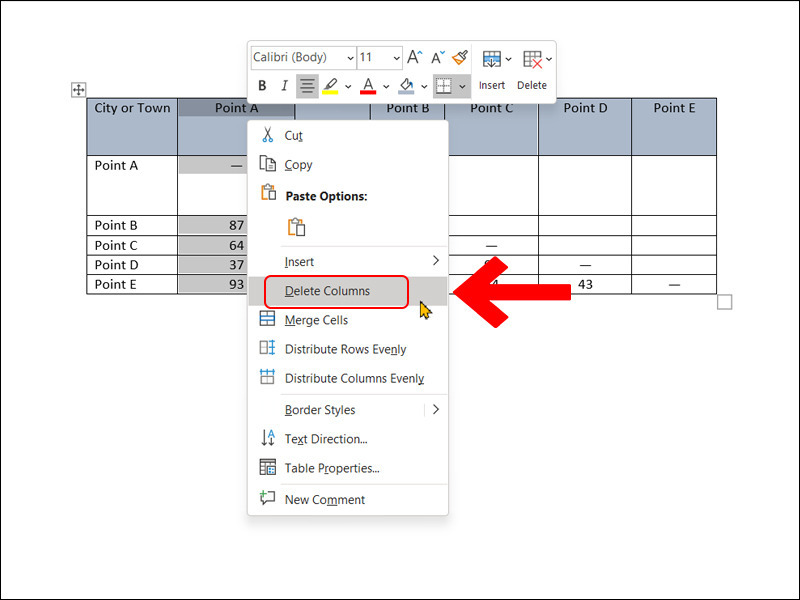Image resolution: width=800 pixels, height=600 pixels.
Task: Click the table move handle icon
Action: [x=78, y=90]
